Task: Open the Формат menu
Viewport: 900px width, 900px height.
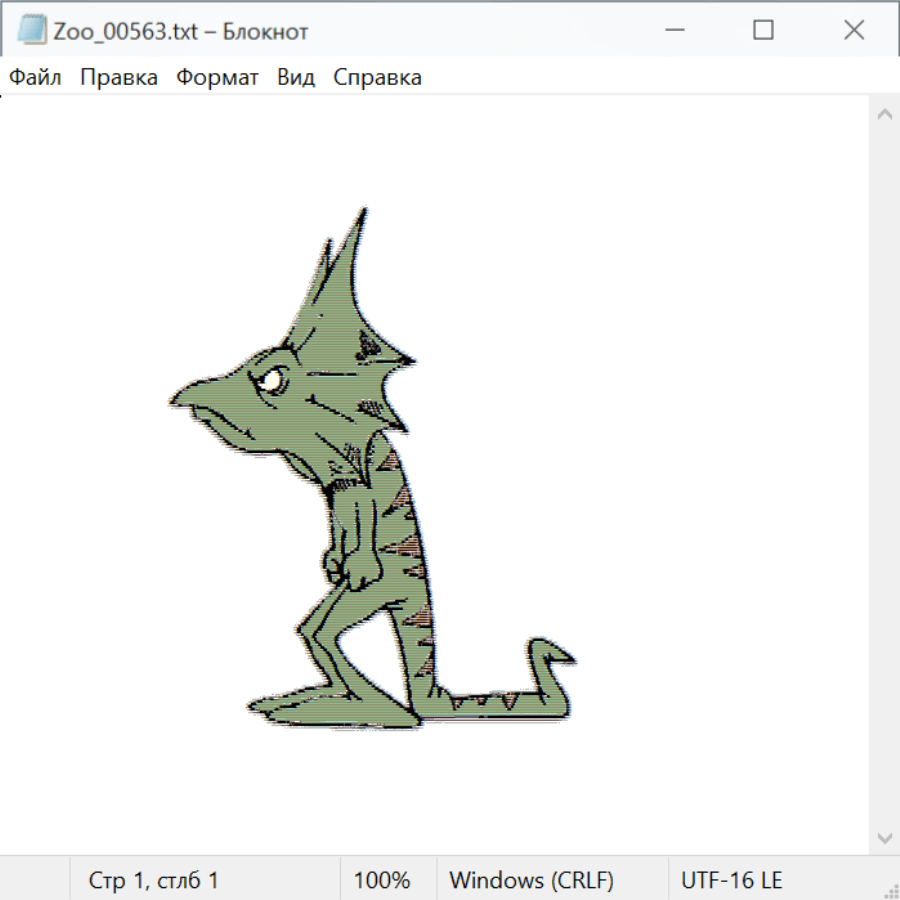Action: [x=217, y=78]
